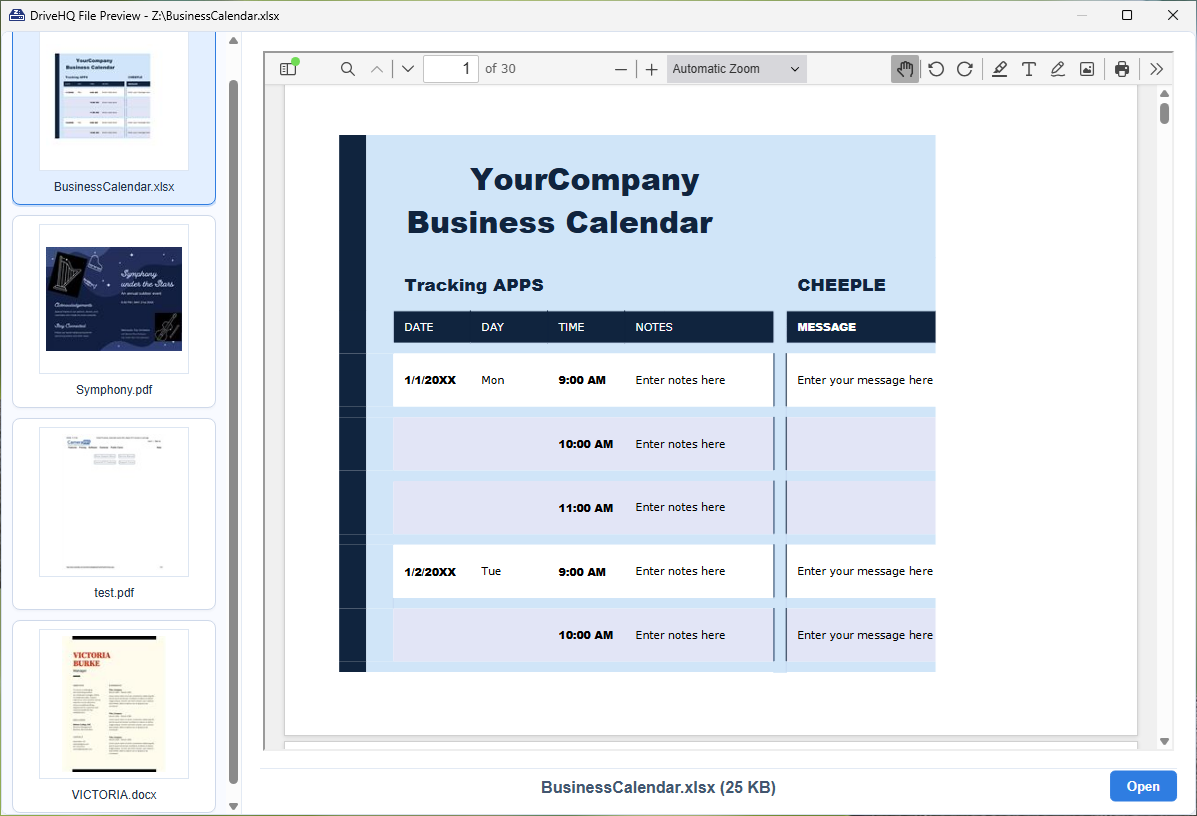This screenshot has width=1197, height=816.
Task: Click the '11:00 AM' time cell
Action: (586, 508)
